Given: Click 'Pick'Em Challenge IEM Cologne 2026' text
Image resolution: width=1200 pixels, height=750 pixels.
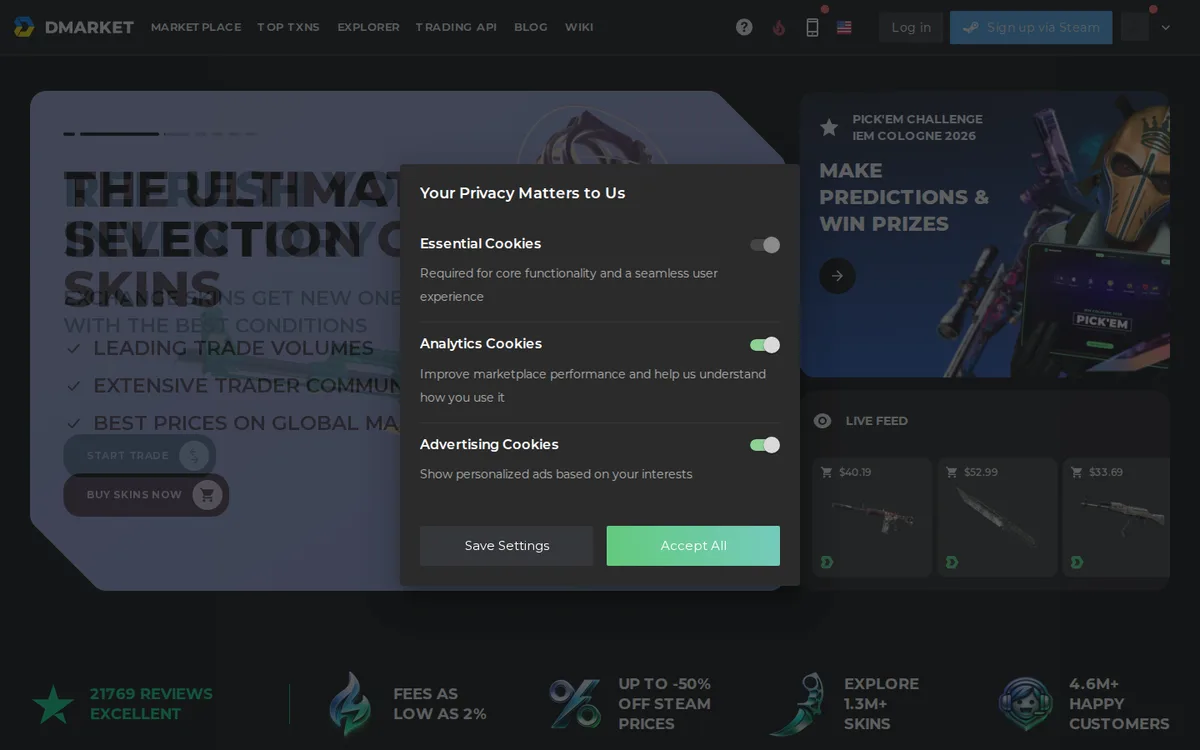Looking at the screenshot, I should (x=917, y=127).
